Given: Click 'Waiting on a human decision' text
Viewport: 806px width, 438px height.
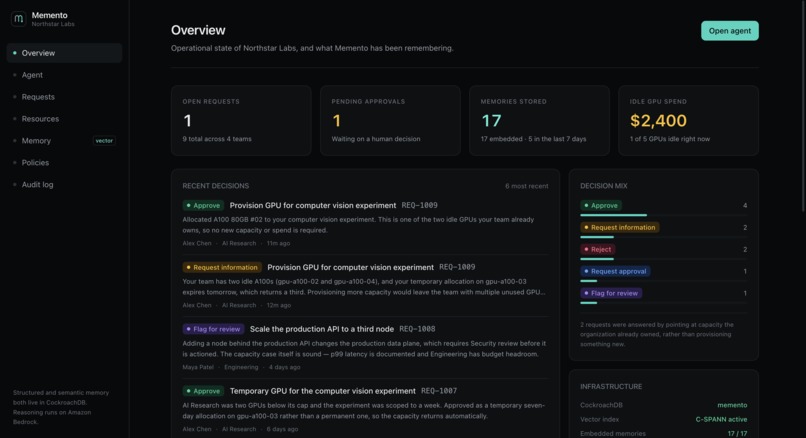Looking at the screenshot, I should coord(376,139).
